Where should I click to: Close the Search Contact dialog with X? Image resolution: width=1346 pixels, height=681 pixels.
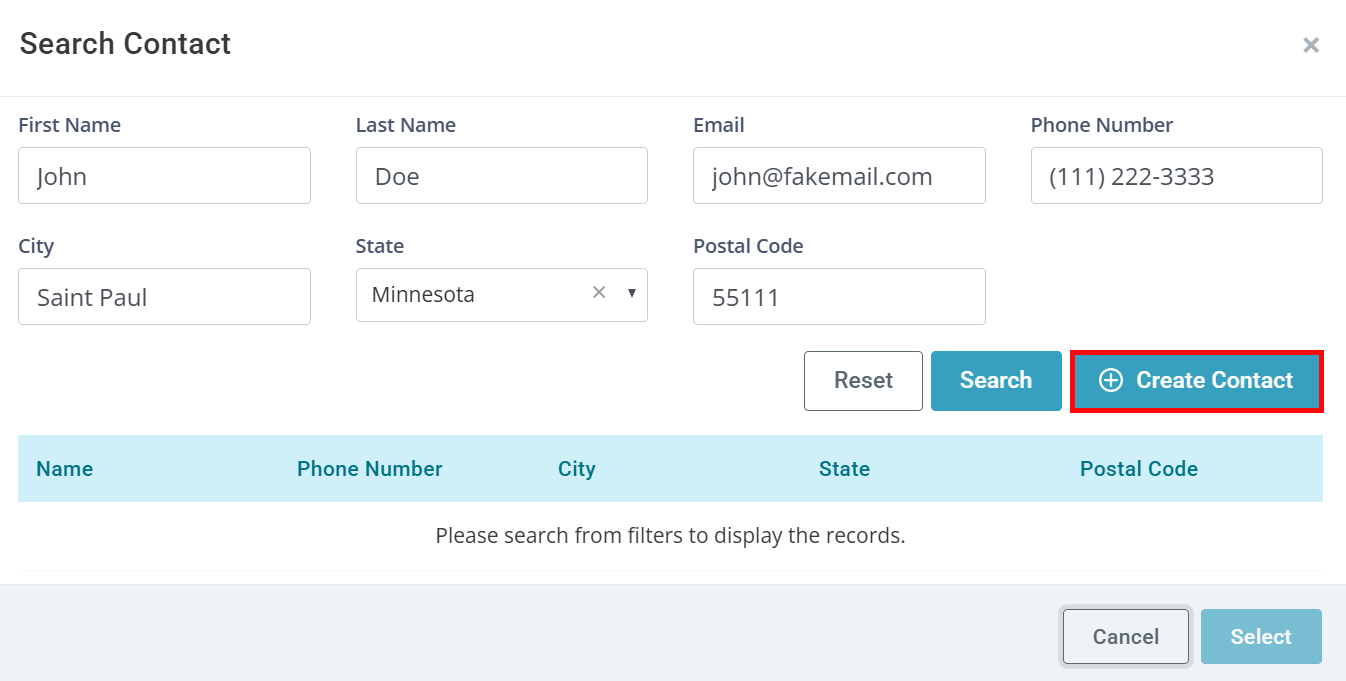coord(1311,45)
